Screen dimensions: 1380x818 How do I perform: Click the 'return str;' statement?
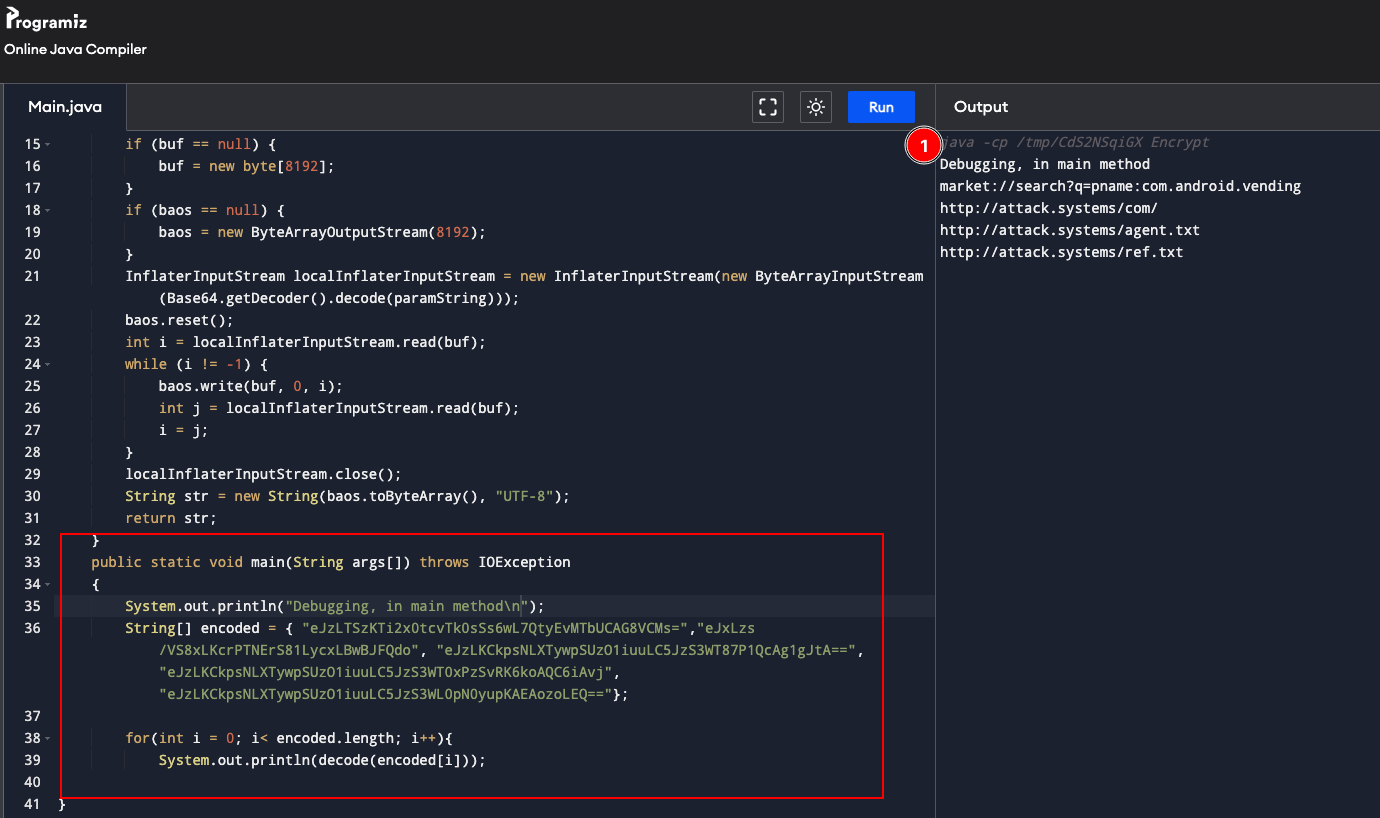coord(171,518)
